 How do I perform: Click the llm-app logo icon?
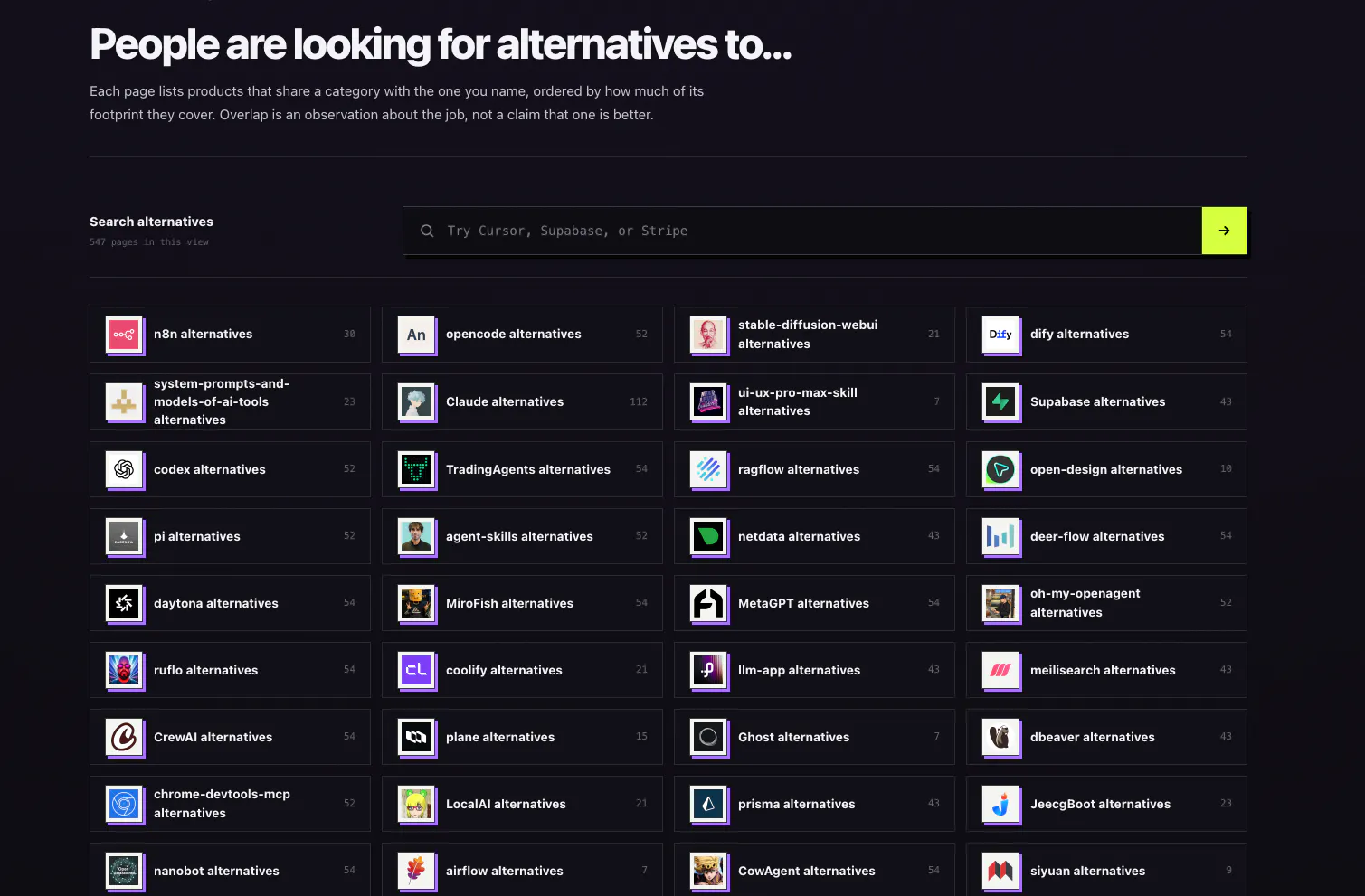708,670
